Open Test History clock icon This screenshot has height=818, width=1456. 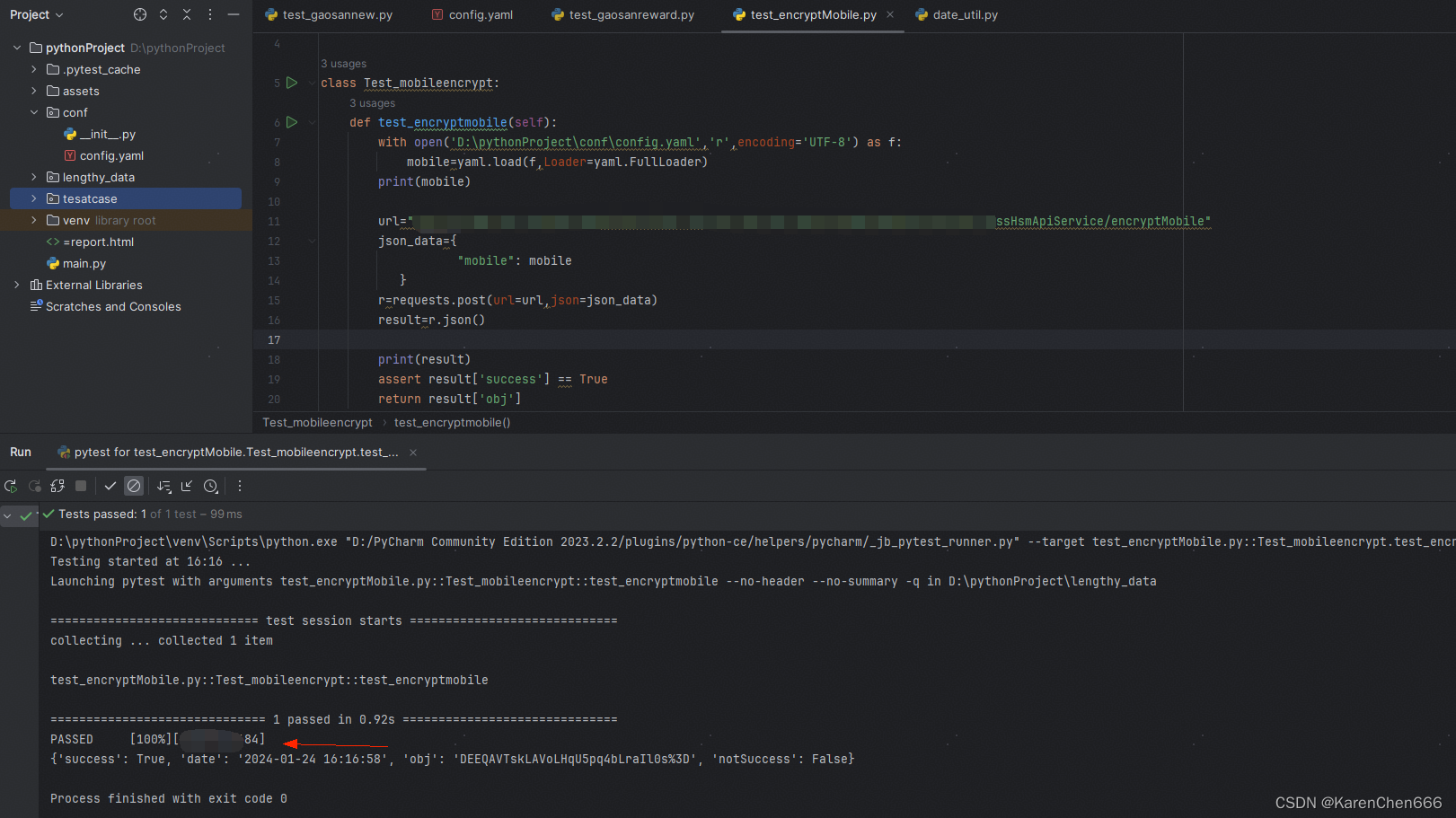pyautogui.click(x=210, y=486)
